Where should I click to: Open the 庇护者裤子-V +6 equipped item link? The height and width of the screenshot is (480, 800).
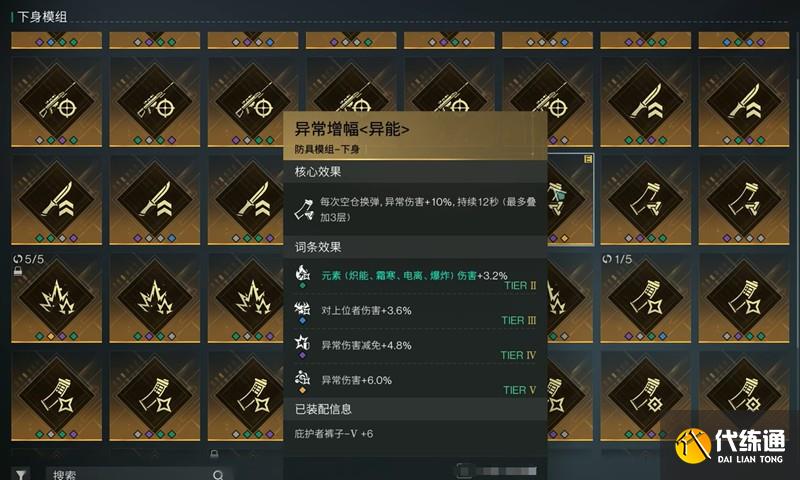[x=334, y=434]
